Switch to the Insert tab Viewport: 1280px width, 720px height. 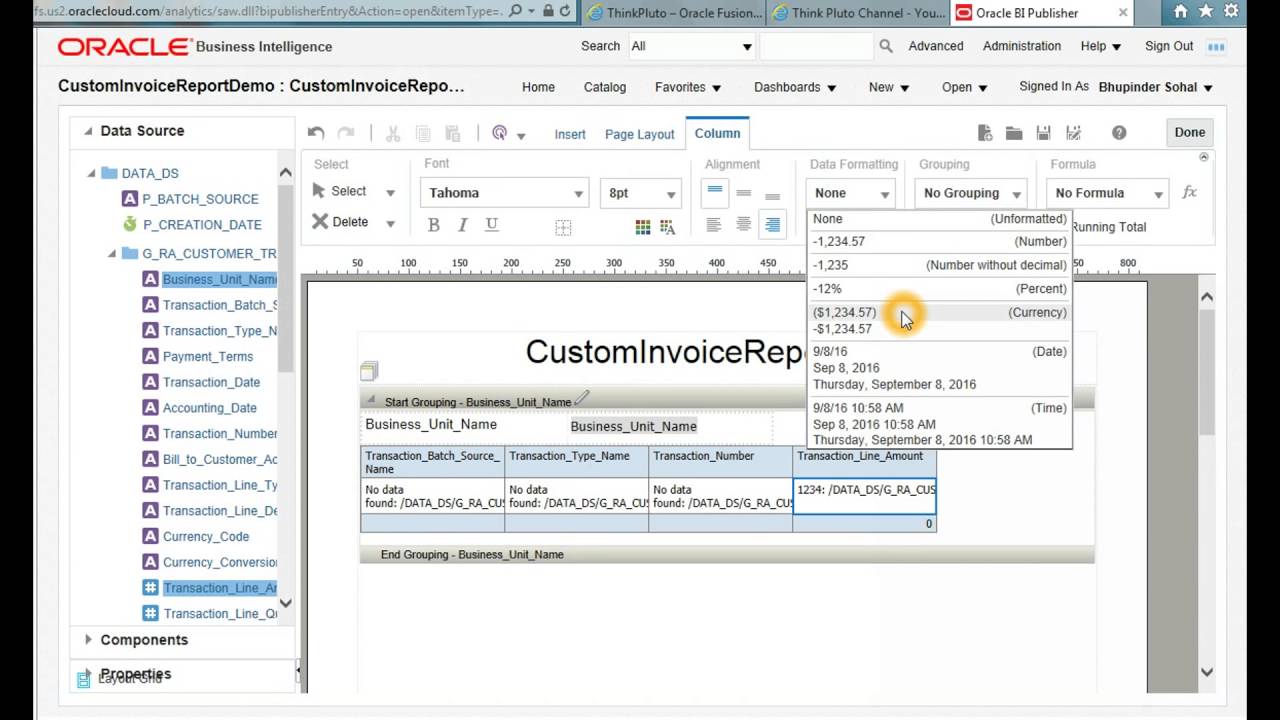(x=570, y=134)
